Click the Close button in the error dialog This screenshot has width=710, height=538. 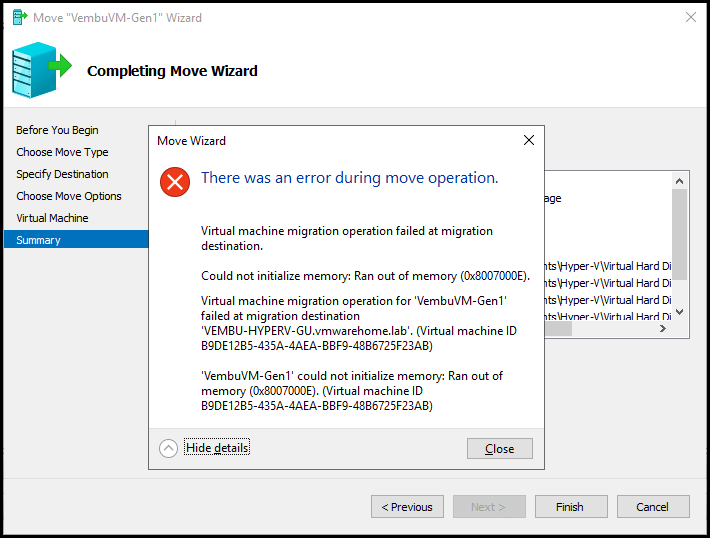[x=499, y=448]
